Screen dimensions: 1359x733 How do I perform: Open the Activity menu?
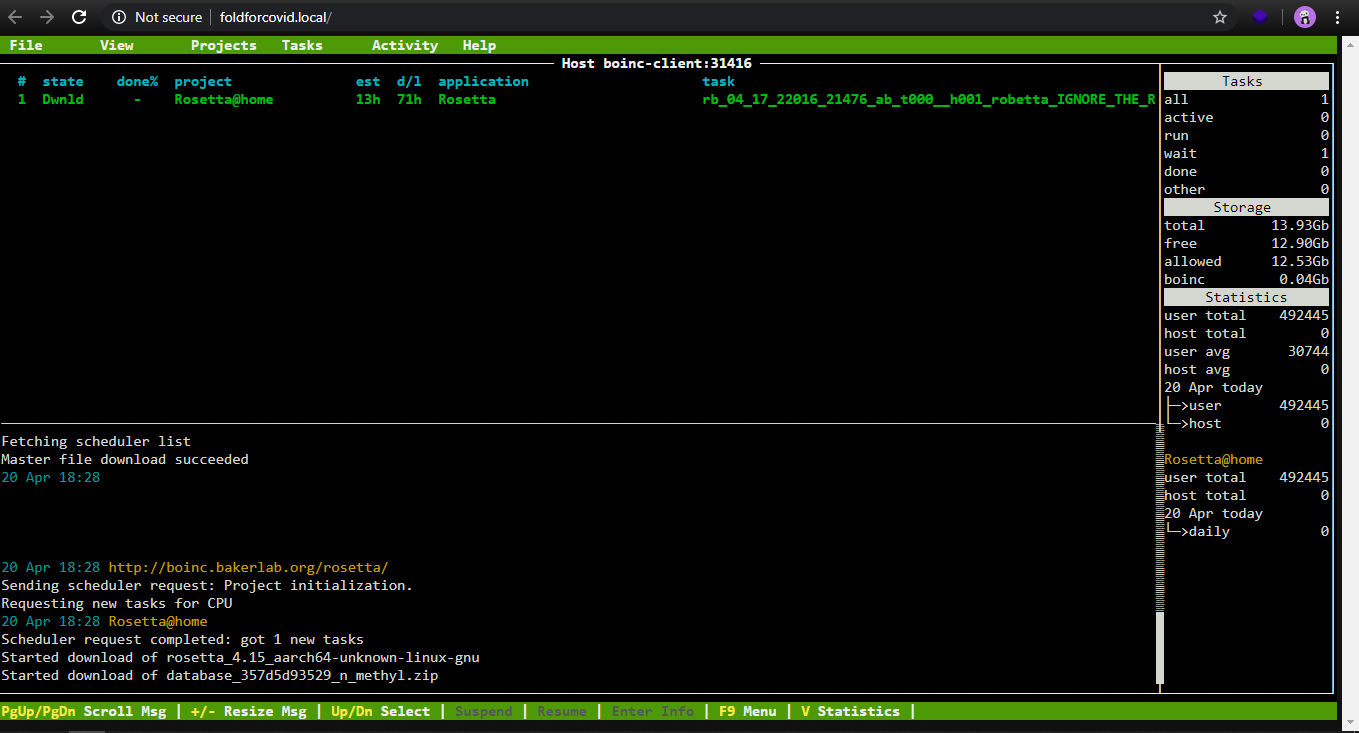405,45
